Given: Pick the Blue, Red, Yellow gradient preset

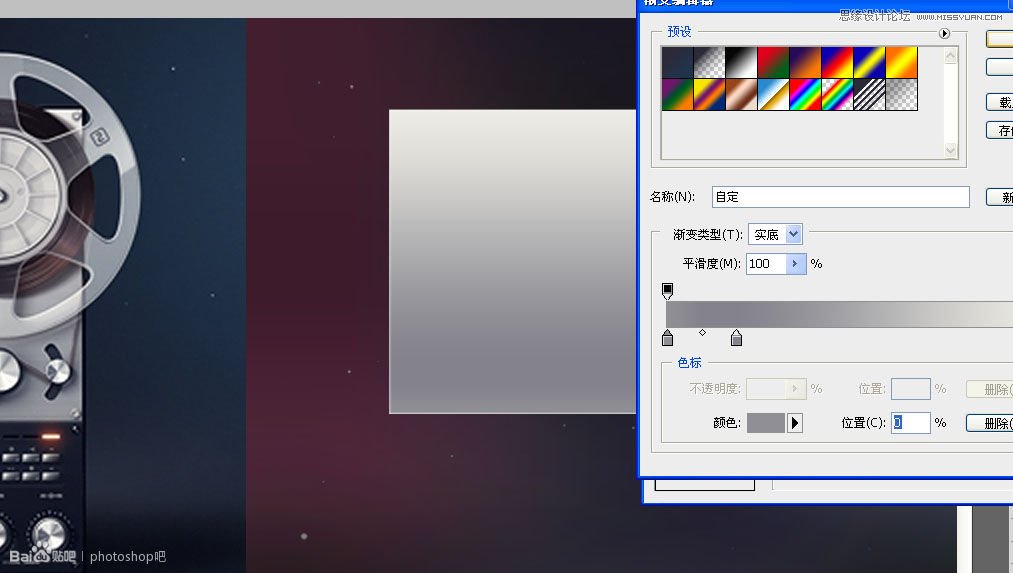Looking at the screenshot, I should 837,63.
